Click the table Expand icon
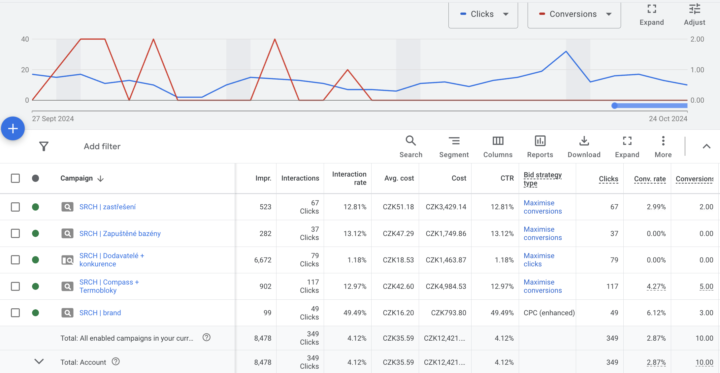720x373 pixels. coord(627,141)
